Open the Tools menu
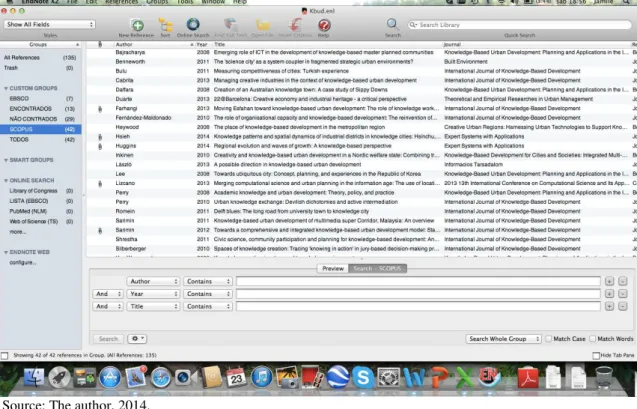The image size is (637, 409). [x=185, y=2]
